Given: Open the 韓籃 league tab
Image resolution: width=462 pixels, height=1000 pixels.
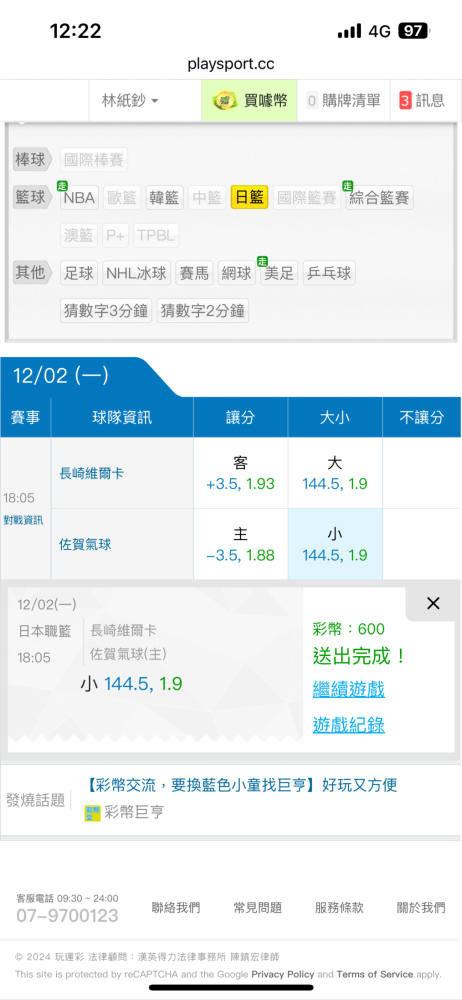Looking at the screenshot, I should coord(165,198).
